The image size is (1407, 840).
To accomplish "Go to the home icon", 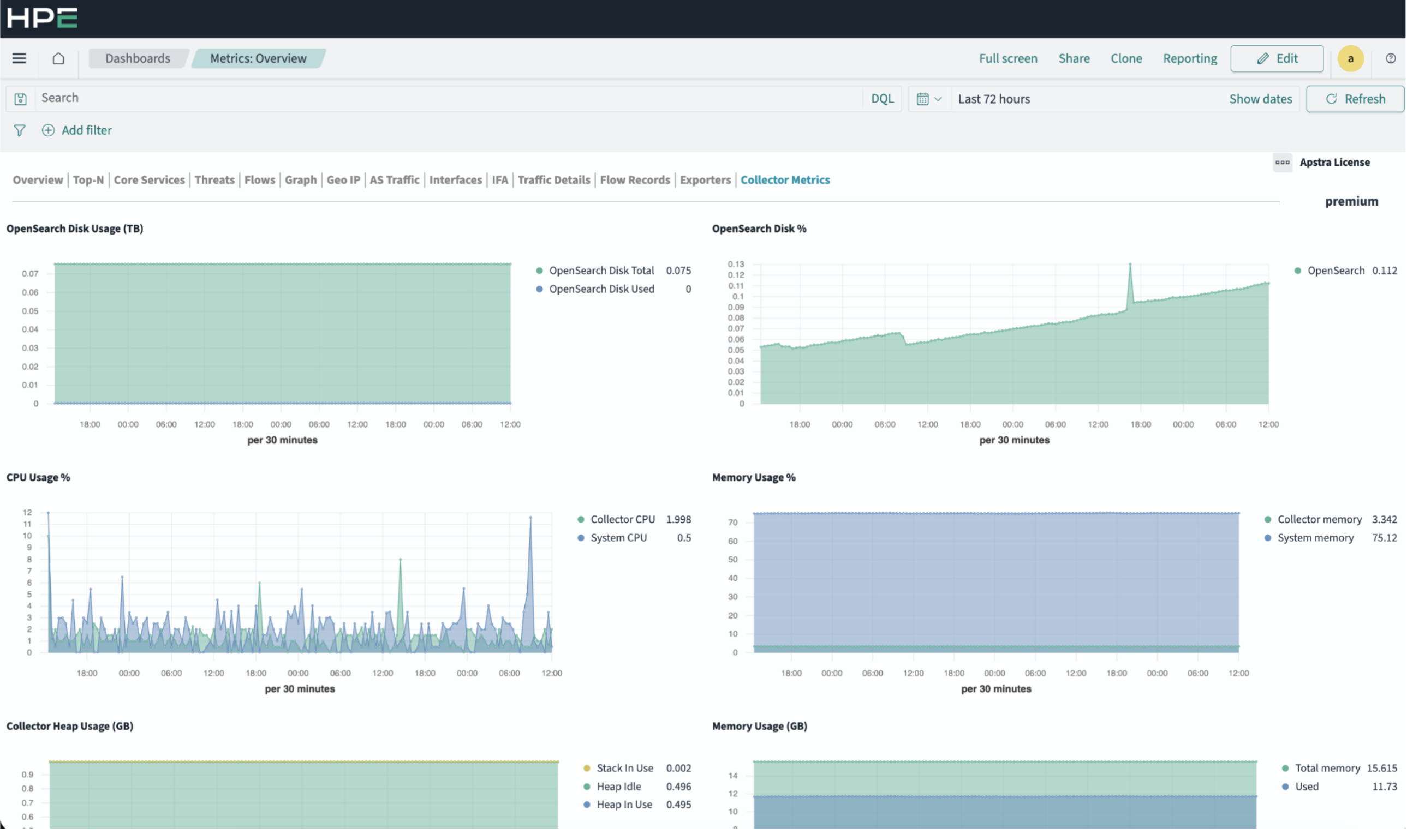I will (58, 58).
